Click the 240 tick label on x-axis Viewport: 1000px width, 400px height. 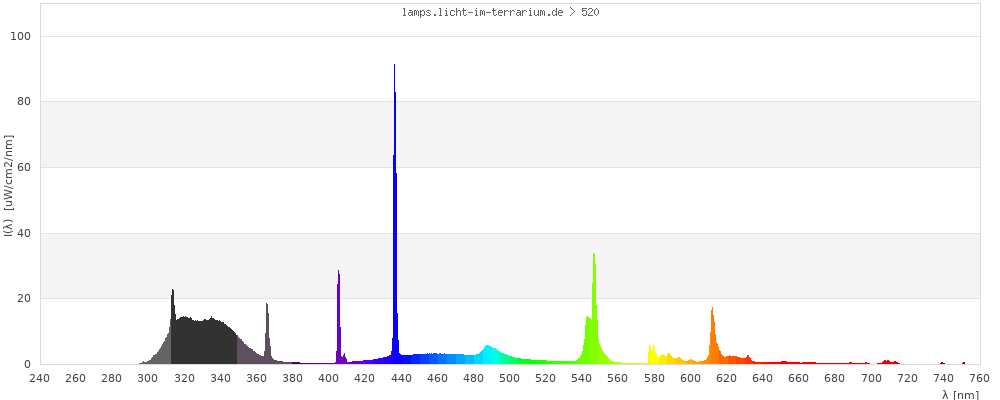[39, 378]
